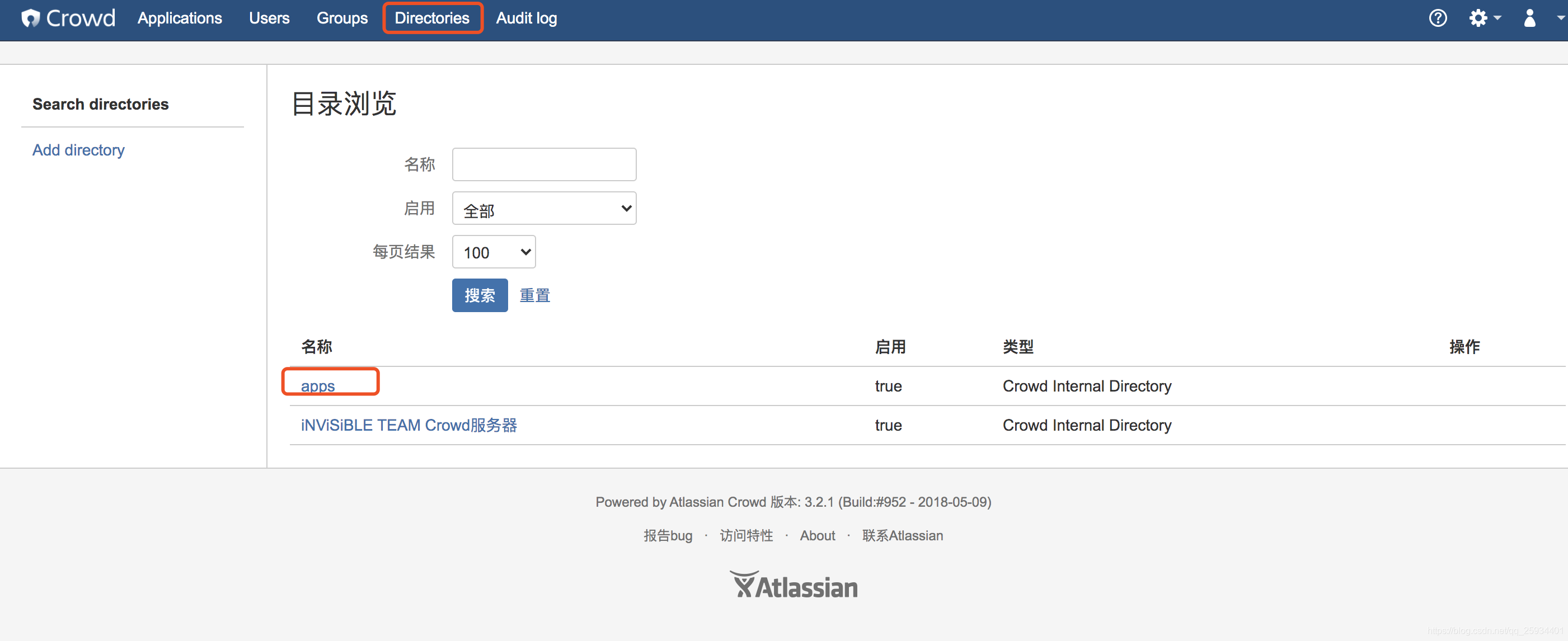Viewport: 1568px width, 641px height.
Task: Open the Applications menu
Action: (180, 18)
